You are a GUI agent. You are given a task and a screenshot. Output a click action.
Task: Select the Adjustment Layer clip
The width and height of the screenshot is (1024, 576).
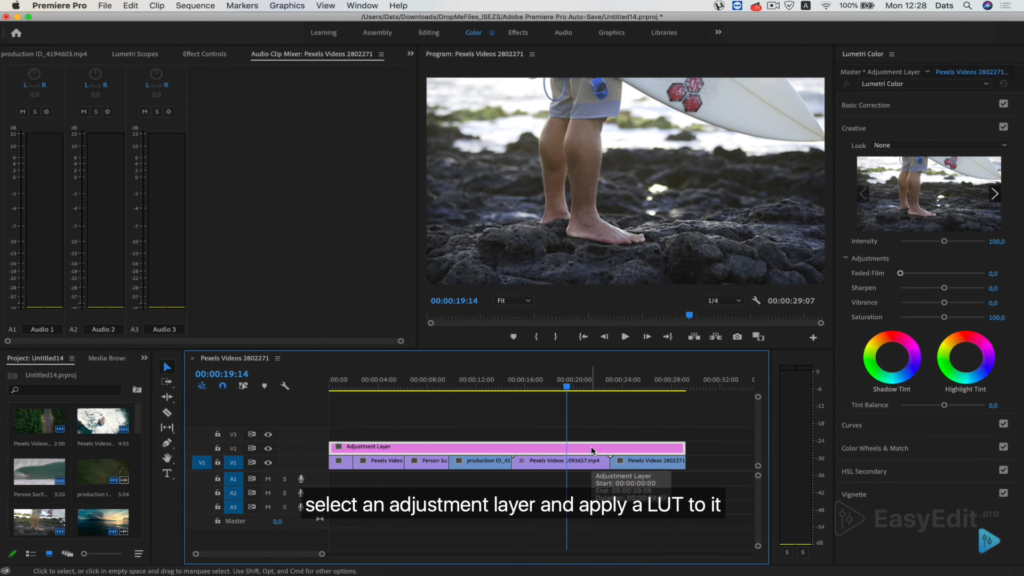pyautogui.click(x=507, y=447)
